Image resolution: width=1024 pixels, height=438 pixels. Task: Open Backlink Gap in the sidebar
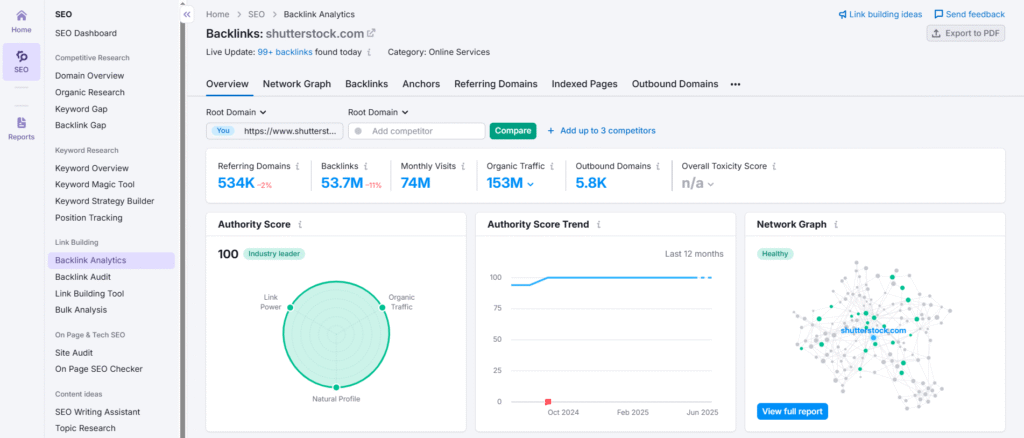click(80, 125)
